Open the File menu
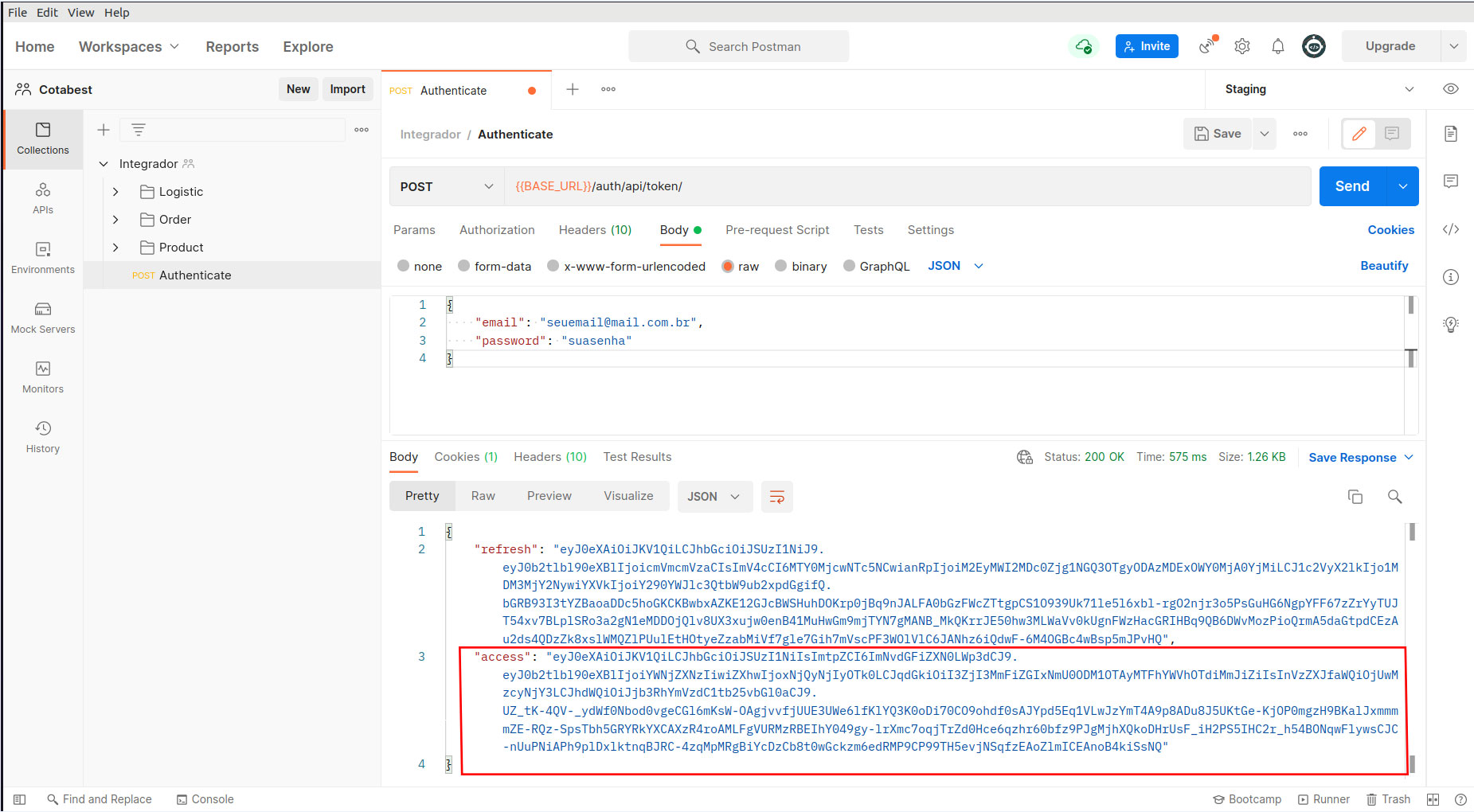The height and width of the screenshot is (812, 1474). pyautogui.click(x=18, y=12)
